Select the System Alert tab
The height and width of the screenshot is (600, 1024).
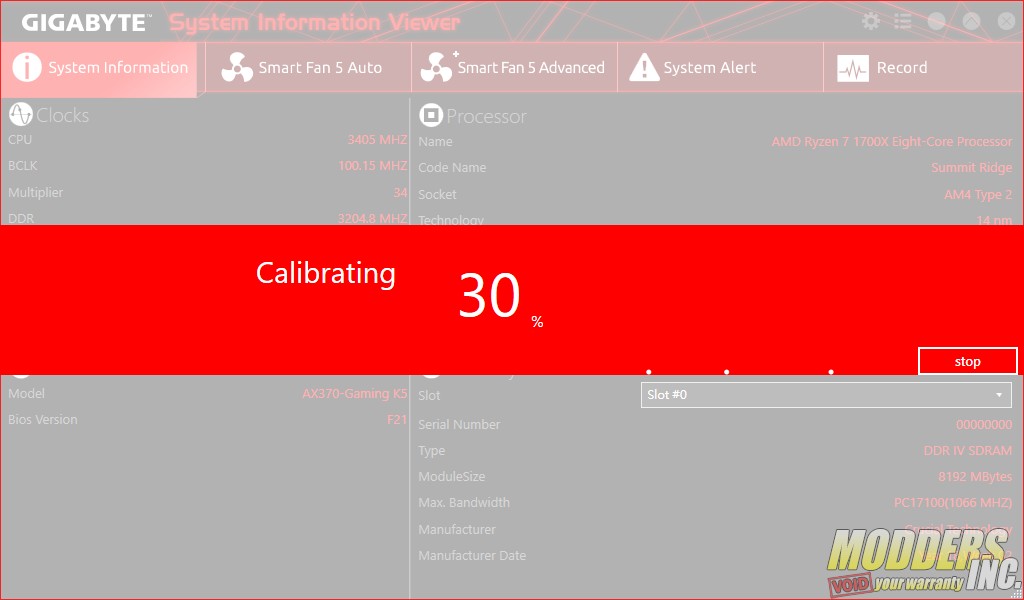(720, 68)
